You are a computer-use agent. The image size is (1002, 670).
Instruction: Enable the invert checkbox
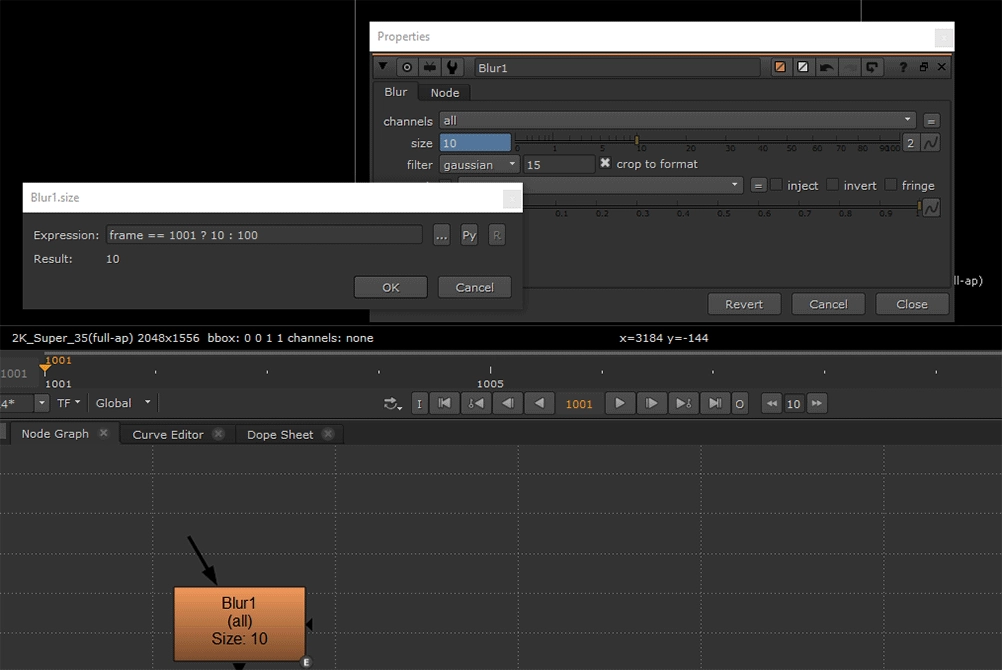click(x=833, y=185)
